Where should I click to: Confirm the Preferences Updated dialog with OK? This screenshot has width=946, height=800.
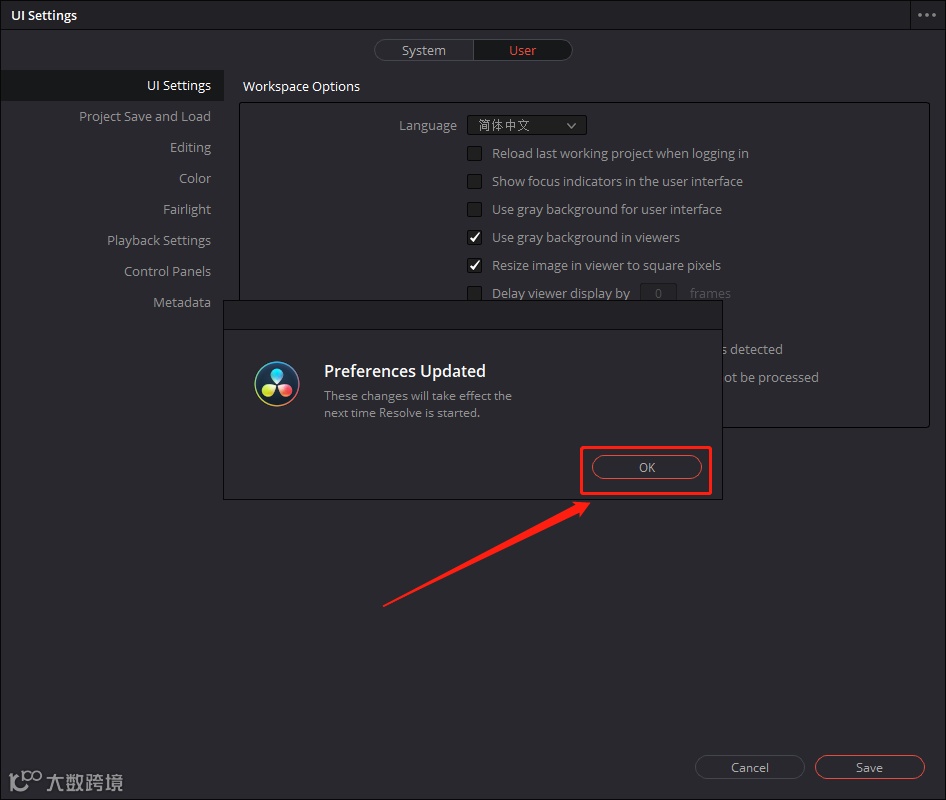[x=647, y=468]
